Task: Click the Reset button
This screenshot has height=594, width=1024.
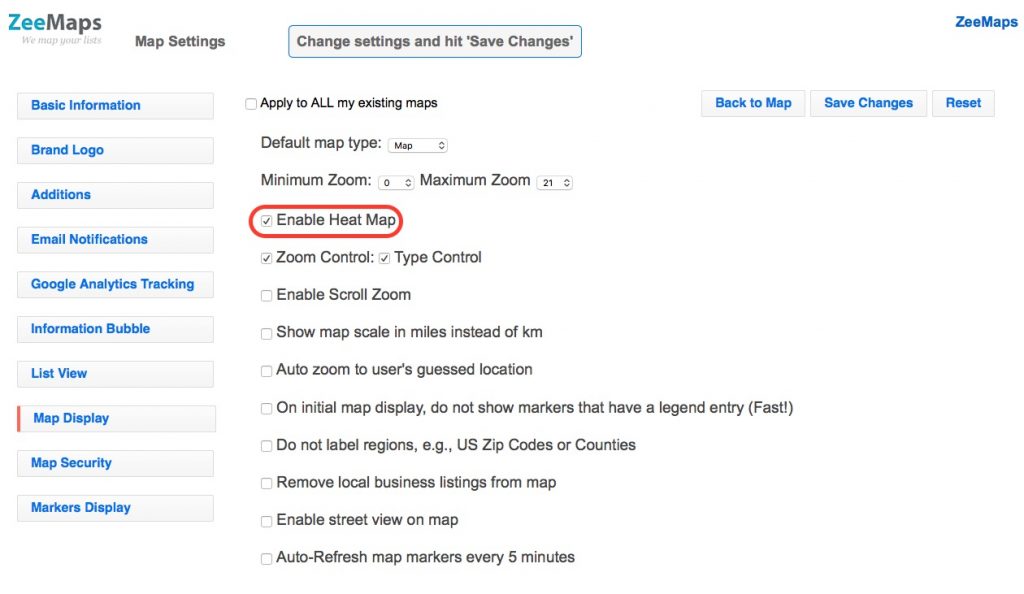Action: tap(963, 103)
